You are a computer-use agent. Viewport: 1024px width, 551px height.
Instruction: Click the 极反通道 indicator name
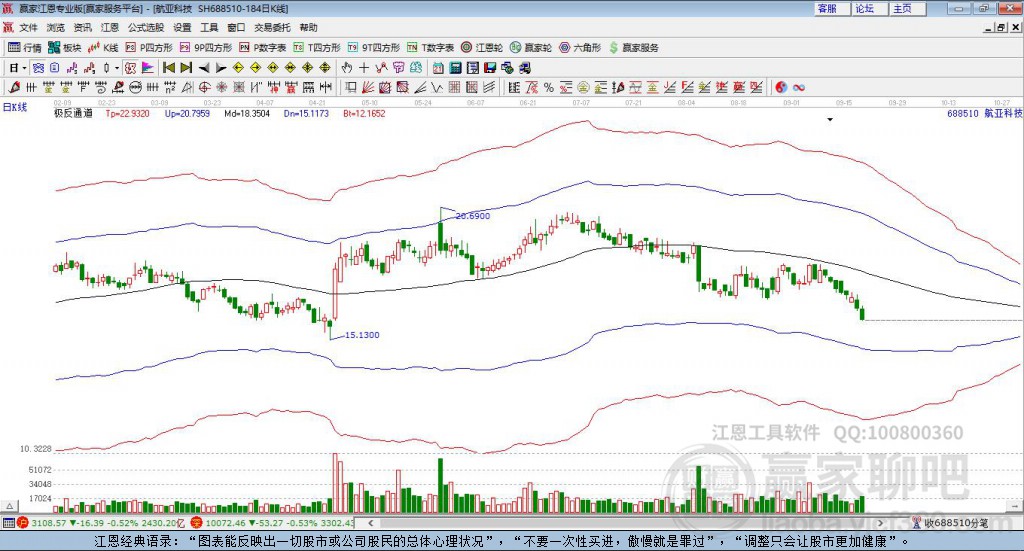pyautogui.click(x=73, y=113)
